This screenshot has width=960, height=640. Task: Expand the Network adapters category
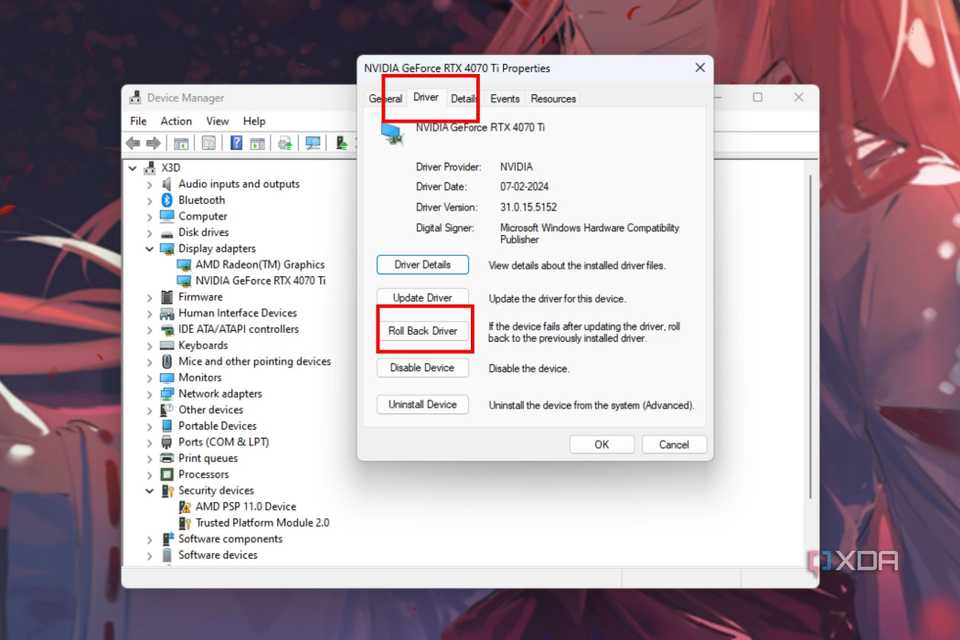(x=150, y=393)
